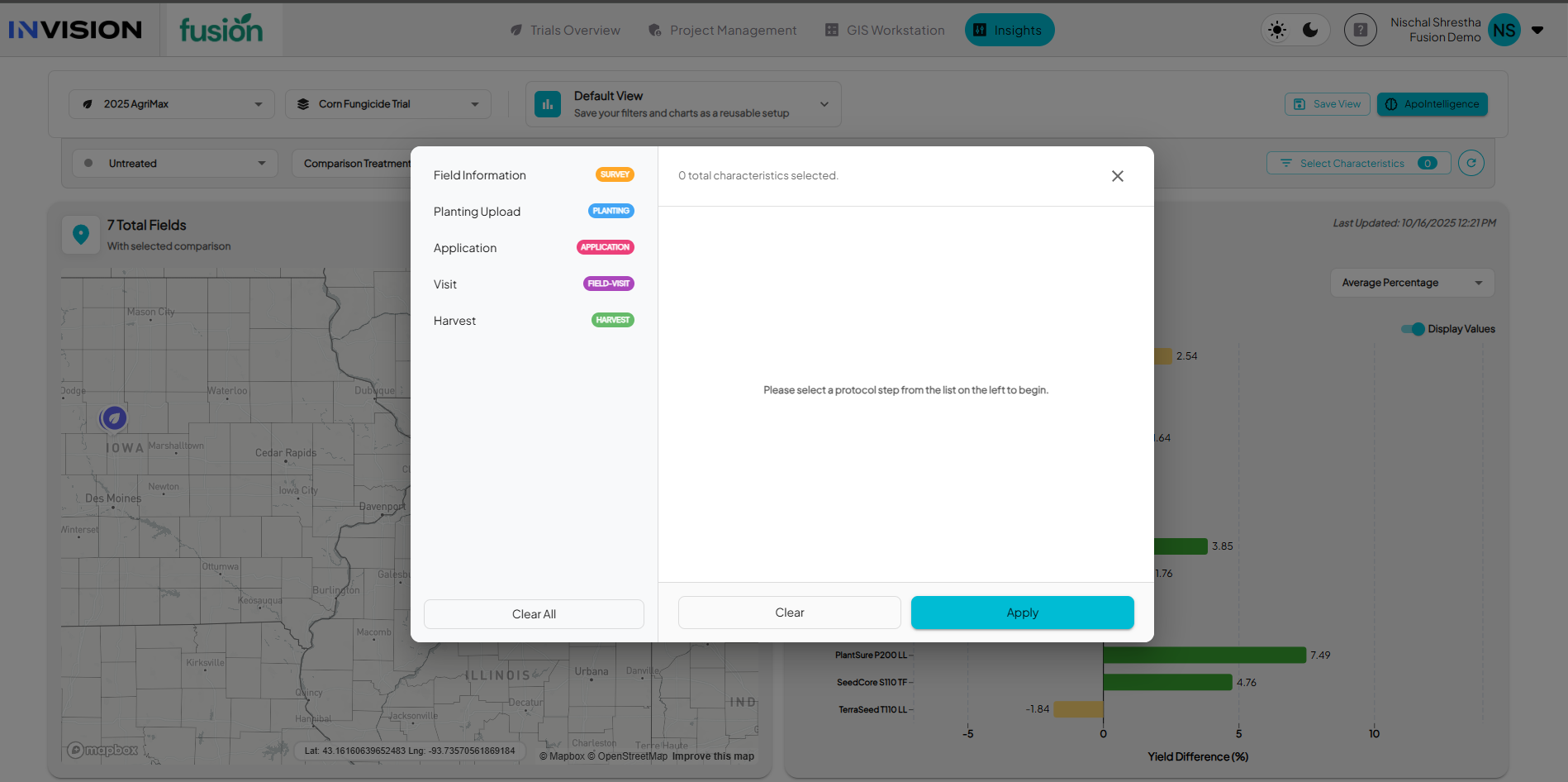
Task: Expand the 2025 AgriMax dropdown
Action: pos(172,104)
